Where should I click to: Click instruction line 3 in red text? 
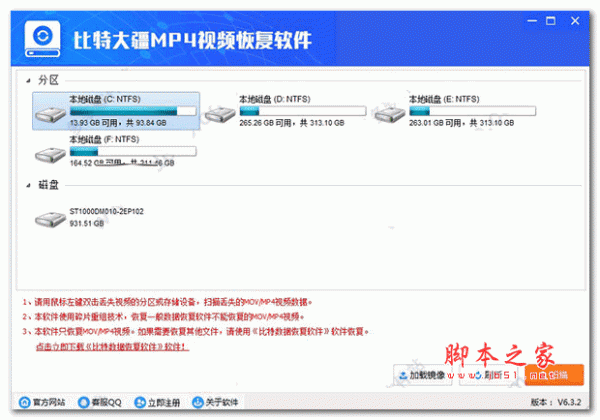click(195, 331)
